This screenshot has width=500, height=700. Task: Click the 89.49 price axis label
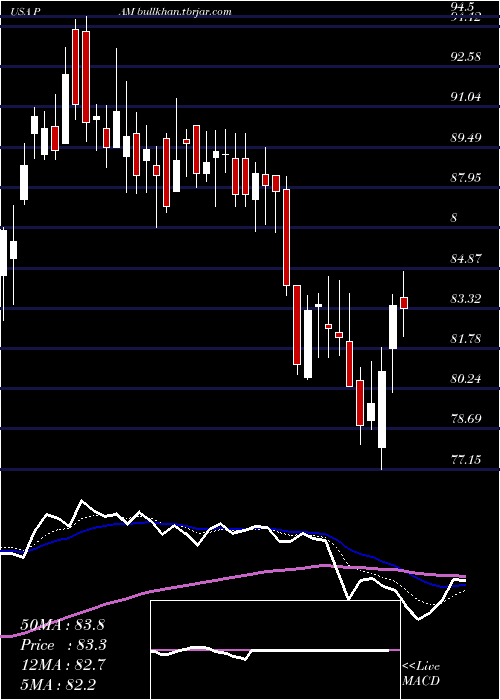466,138
